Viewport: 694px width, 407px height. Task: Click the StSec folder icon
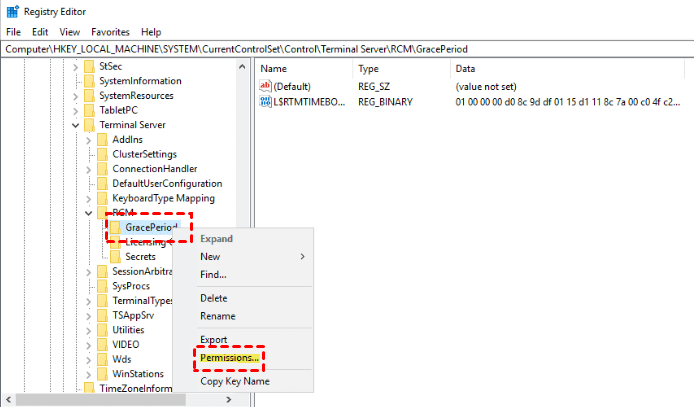pos(89,66)
